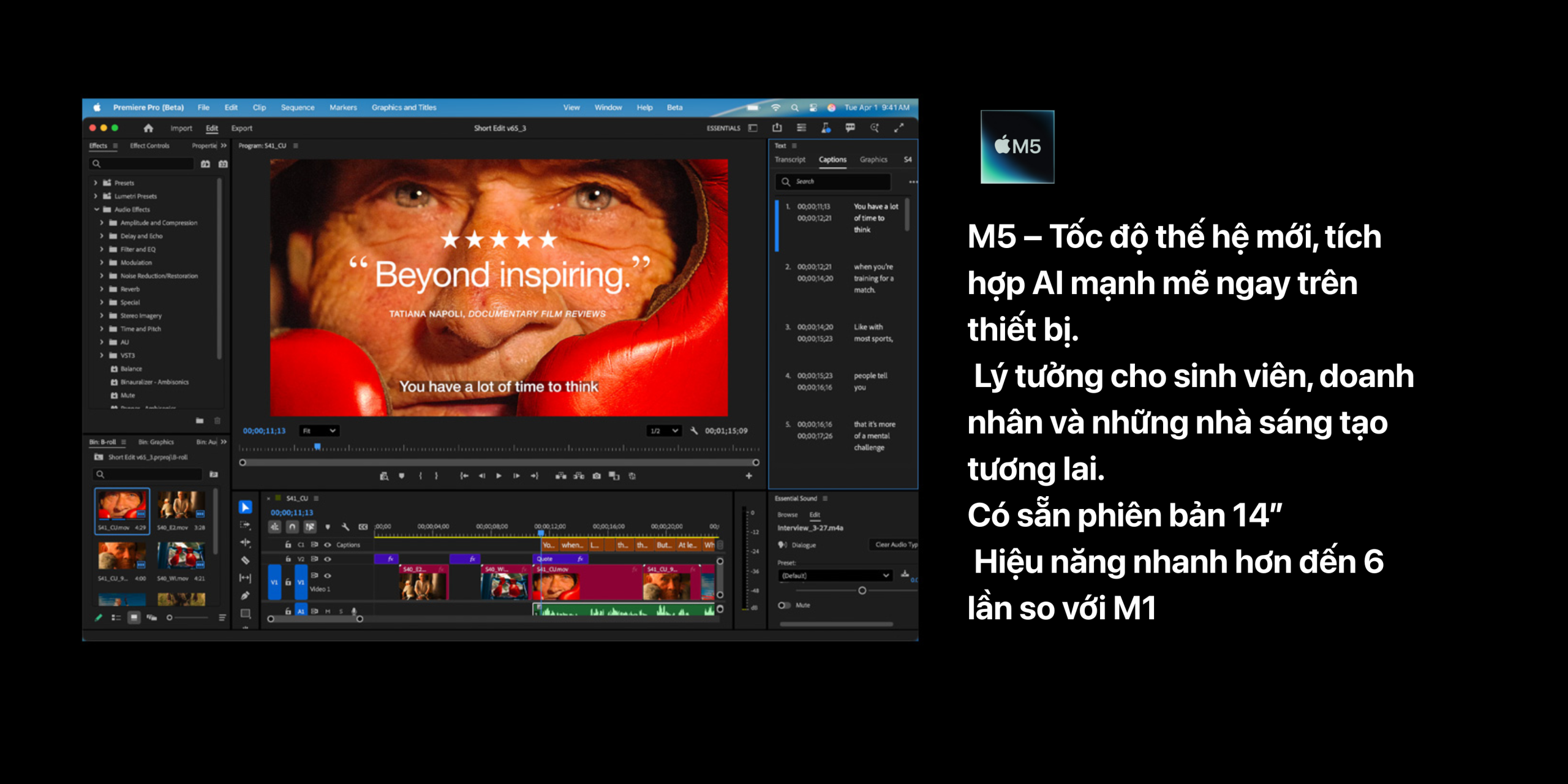The height and width of the screenshot is (784, 1568).
Task: Switch to the Transcript tab
Action: pos(790,159)
